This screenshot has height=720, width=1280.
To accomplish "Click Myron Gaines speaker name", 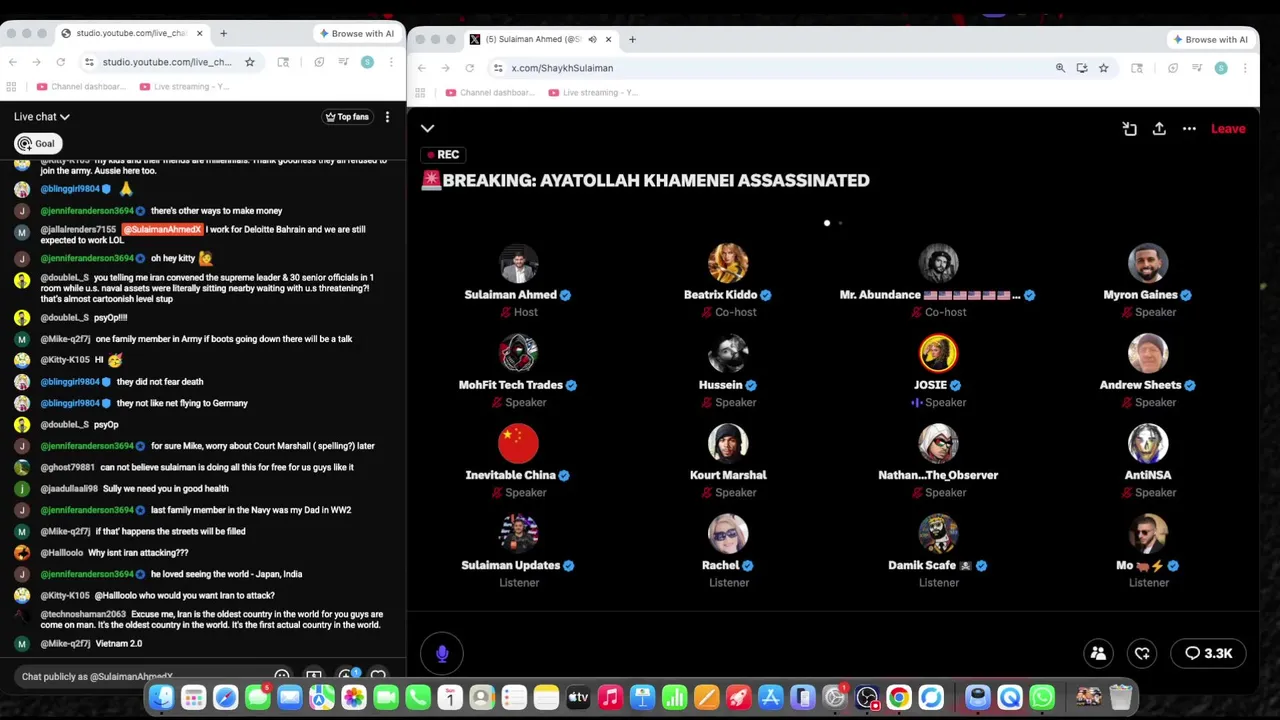I will click(1140, 295).
